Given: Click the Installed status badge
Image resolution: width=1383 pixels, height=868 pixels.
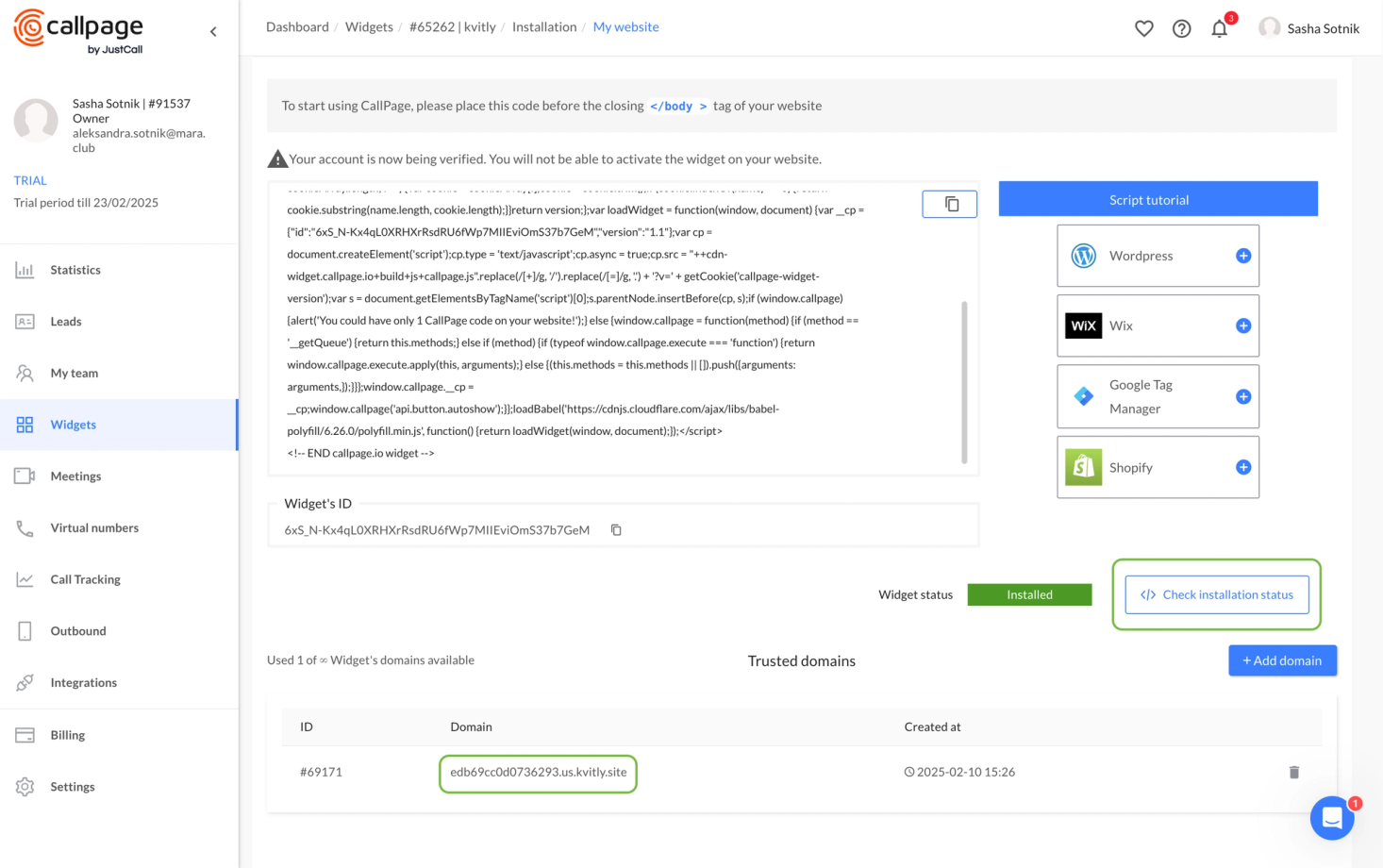Looking at the screenshot, I should coord(1029,594).
